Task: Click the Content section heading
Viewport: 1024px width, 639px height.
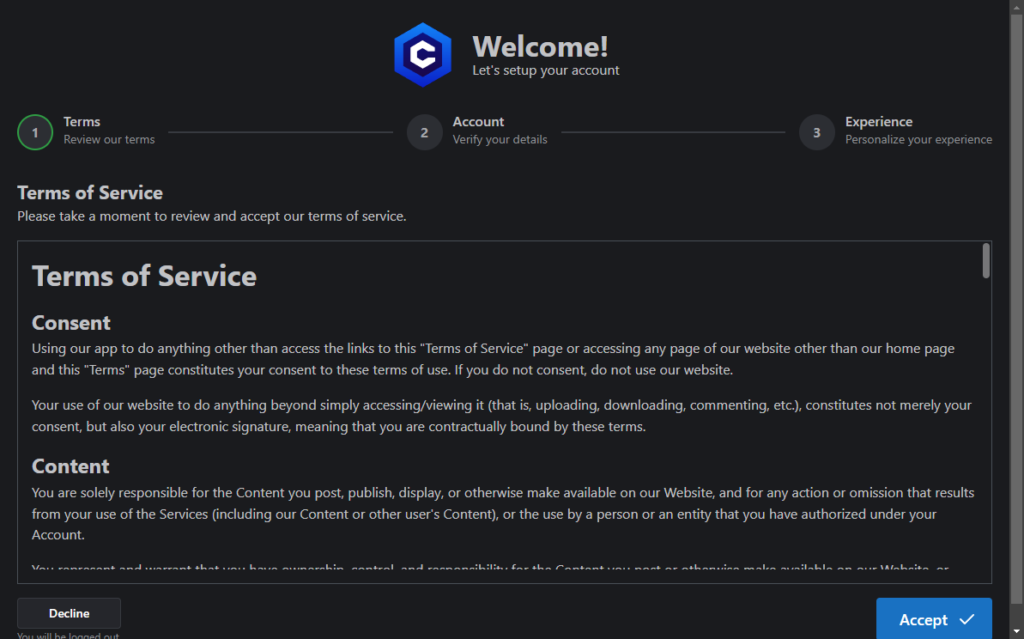Action: [71, 466]
